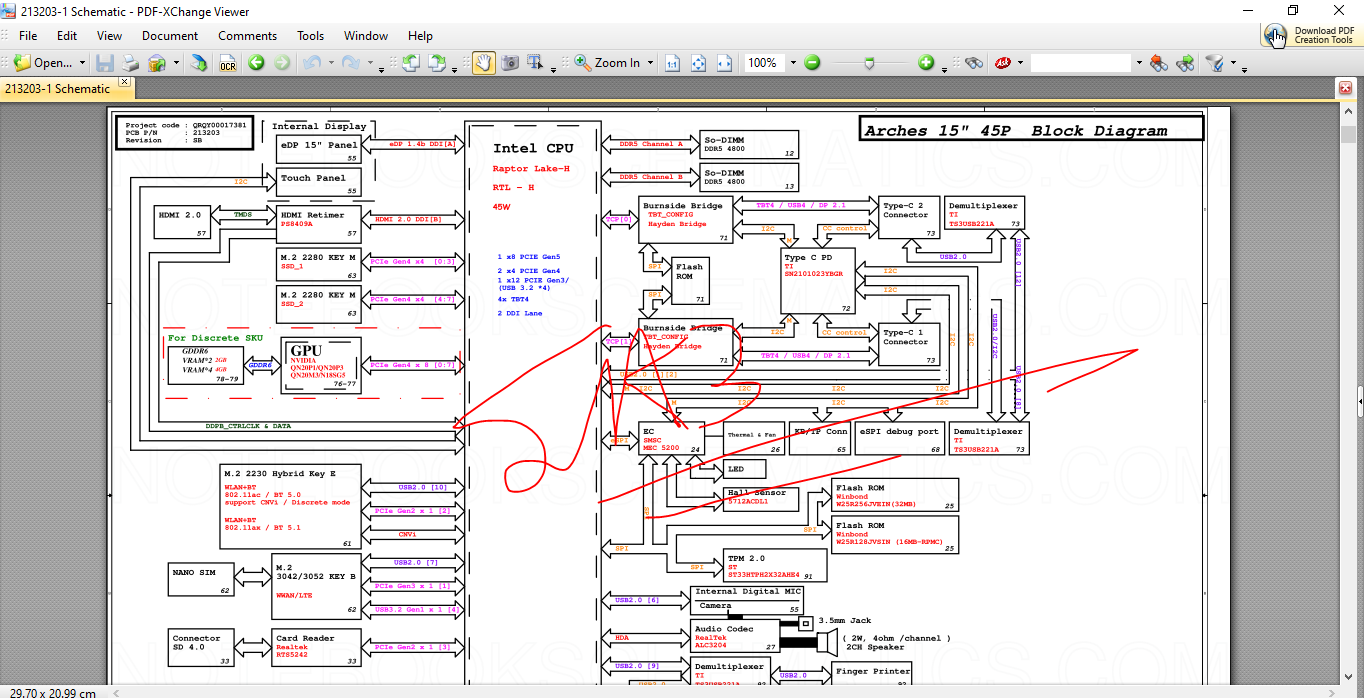1364x698 pixels.
Task: Click the search text box in toolbar
Action: tap(1081, 63)
